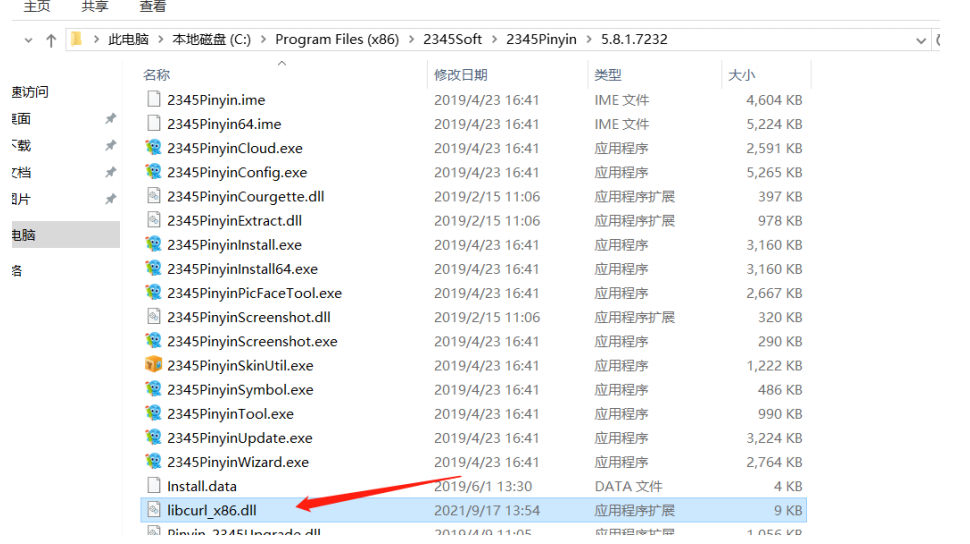This screenshot has height=544, width=970.
Task: Select 2345PinyinConfig.exe file name
Action: [x=237, y=173]
